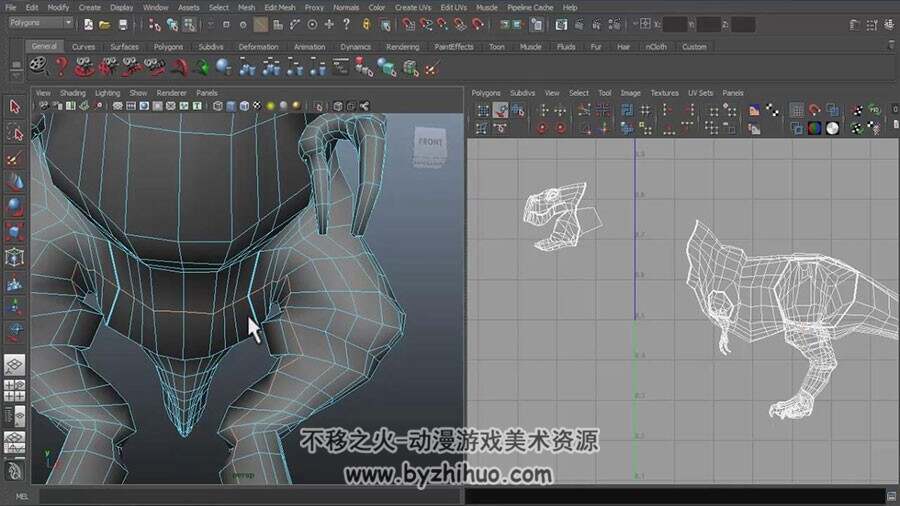This screenshot has height=506, width=900.
Task: Toggle smooth shade all blue cube icon
Action: (231, 106)
